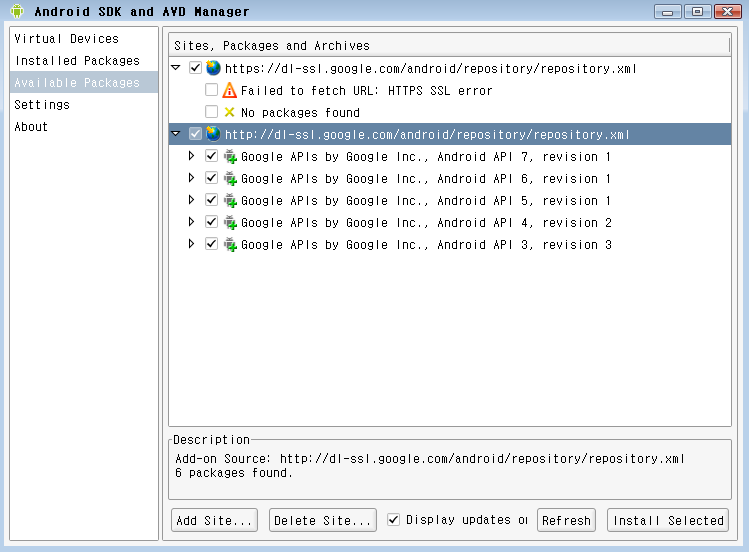
Task: Uncheck the http repository site checkbox
Action: point(195,134)
